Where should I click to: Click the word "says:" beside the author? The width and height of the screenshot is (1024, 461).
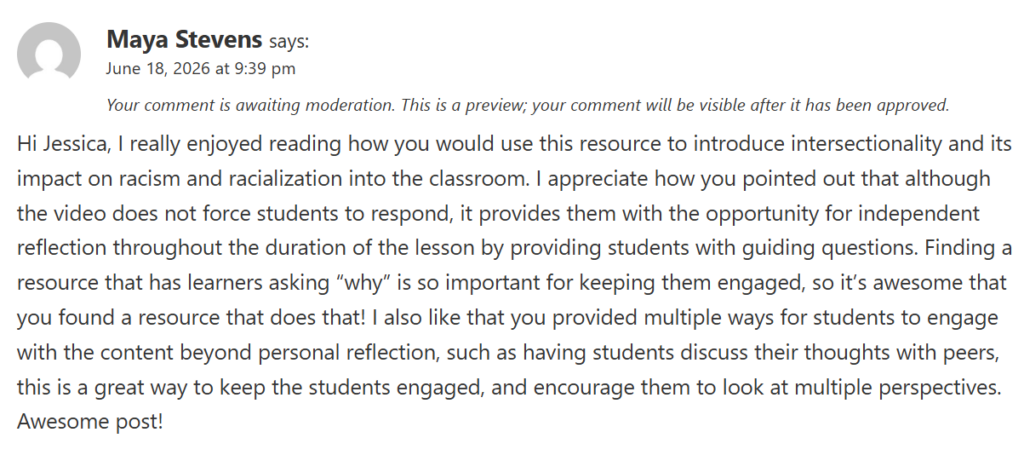click(289, 42)
